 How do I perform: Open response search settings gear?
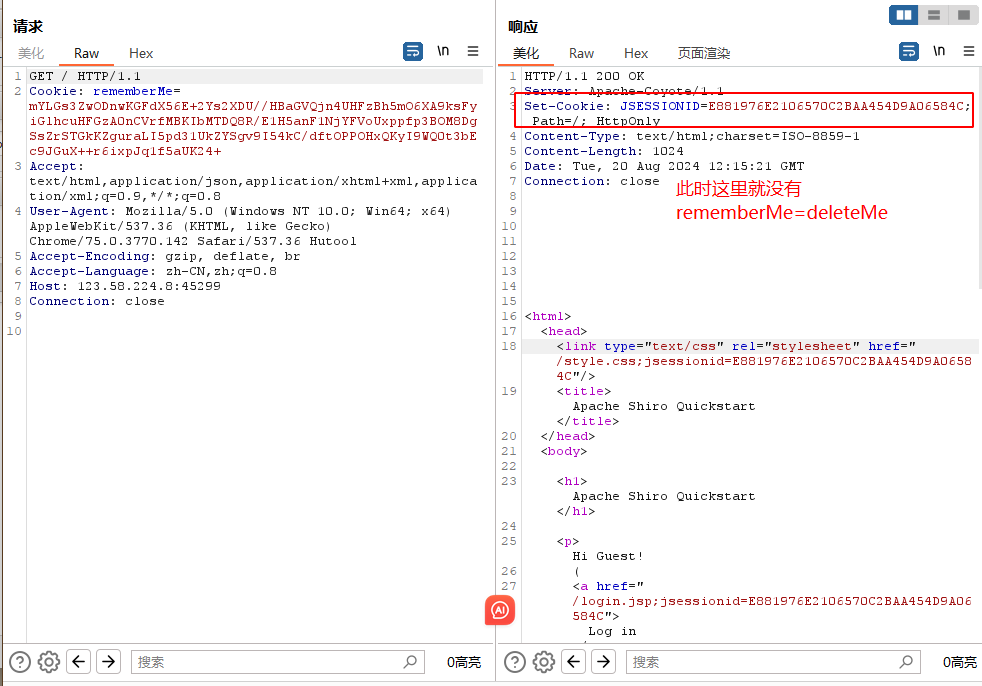[544, 662]
